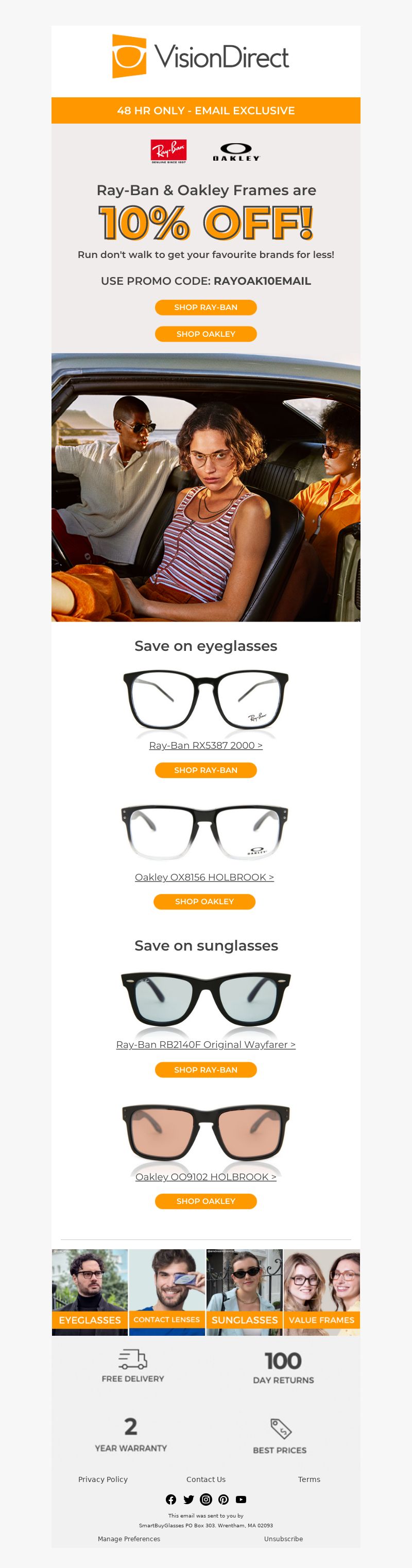
Task: Open the Ray-Ban RX5387 2000 link
Action: 205,745
